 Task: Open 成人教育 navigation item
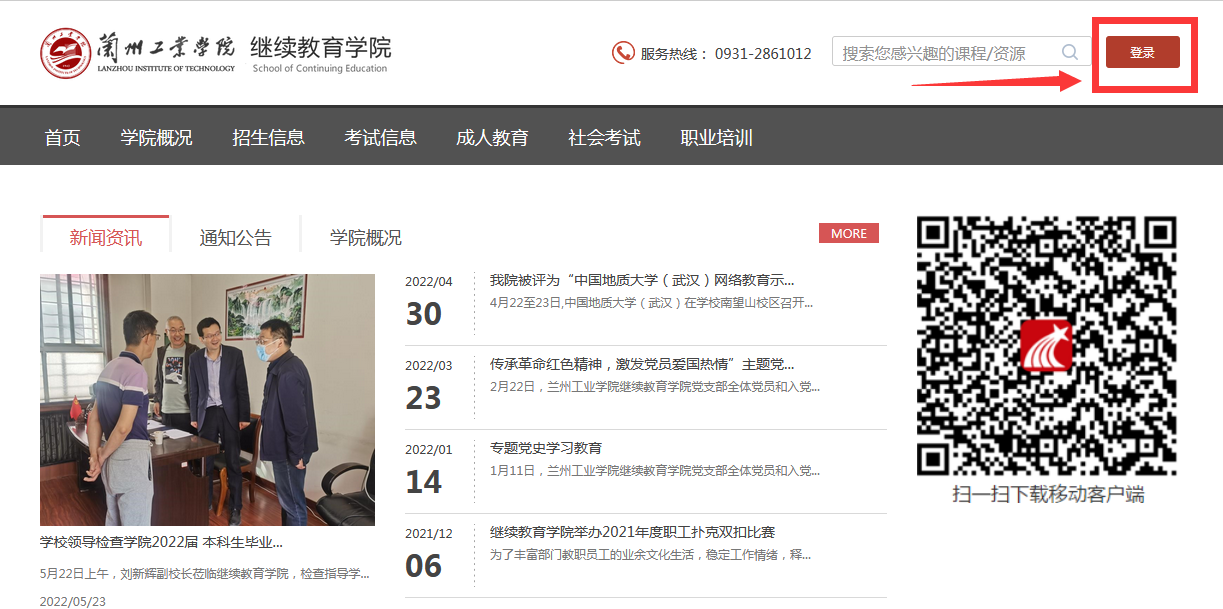pos(492,137)
